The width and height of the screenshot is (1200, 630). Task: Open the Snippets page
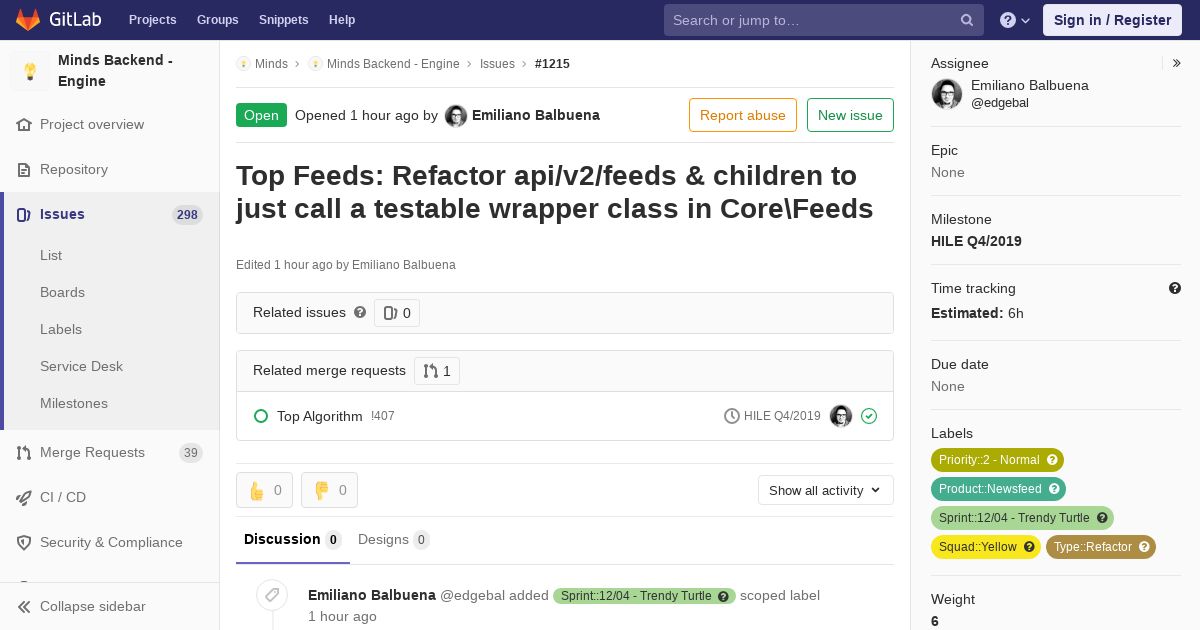click(284, 20)
